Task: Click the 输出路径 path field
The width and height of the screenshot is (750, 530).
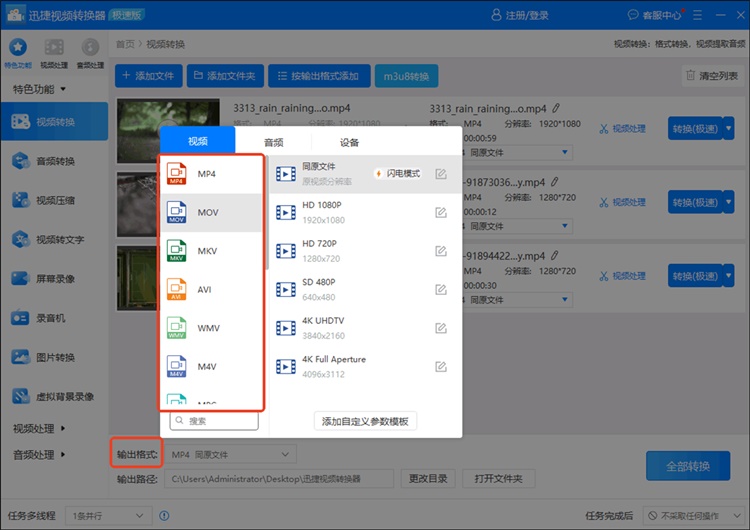Action: click(279, 478)
